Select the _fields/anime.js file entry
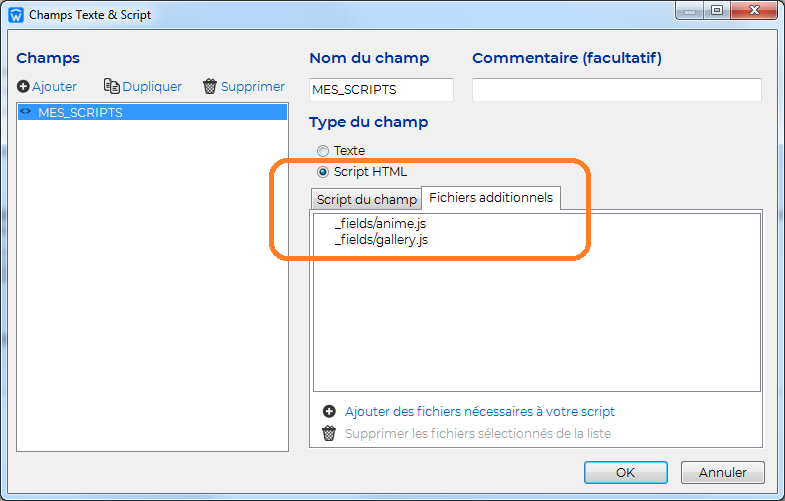 click(380, 223)
